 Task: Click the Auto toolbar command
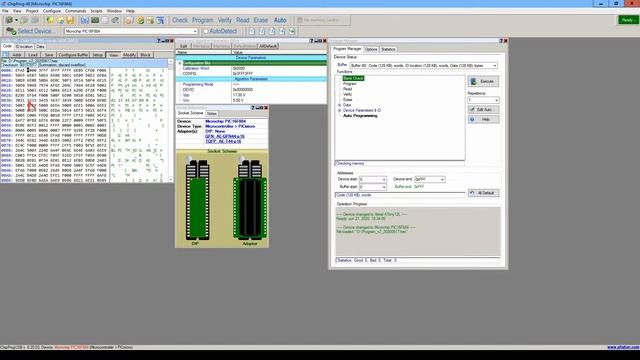[280, 20]
